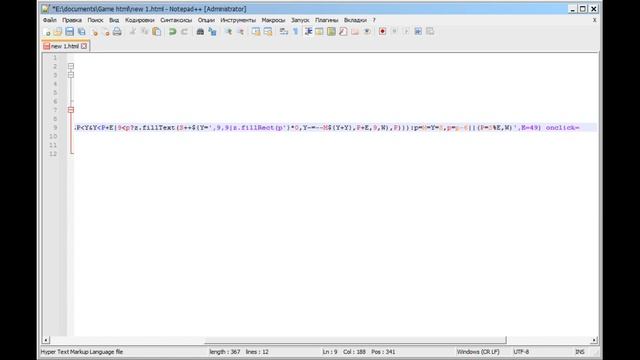Screen dimensions: 640x360
Task: Click the Save All toolbar icon
Action: point(82,31)
